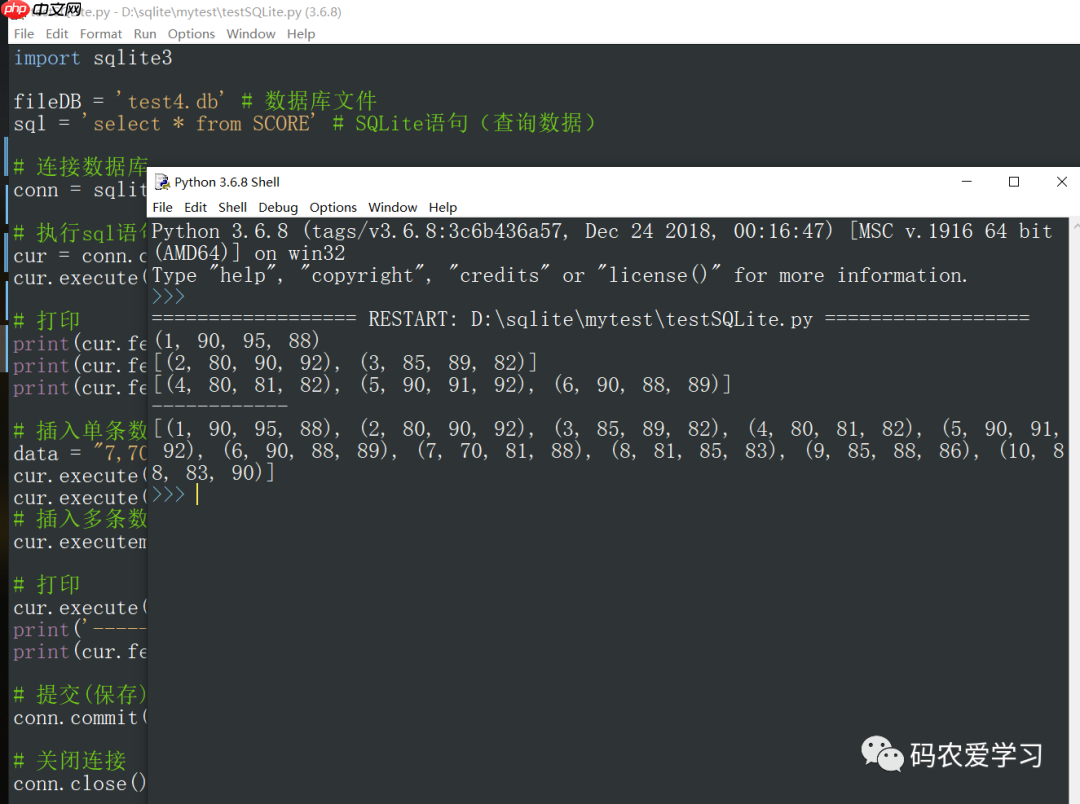Open Format menu in the editor window
This screenshot has width=1080, height=804.
click(101, 34)
